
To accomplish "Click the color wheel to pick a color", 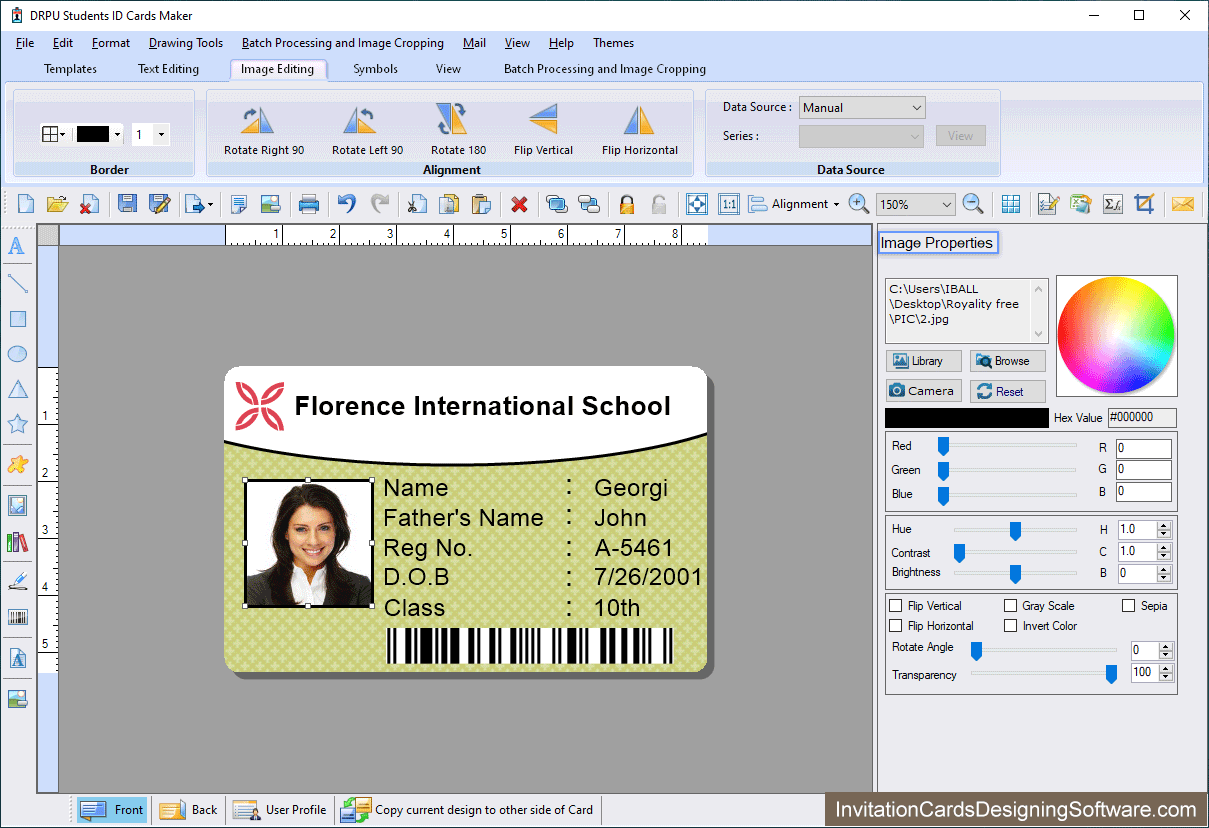I will pos(1117,336).
